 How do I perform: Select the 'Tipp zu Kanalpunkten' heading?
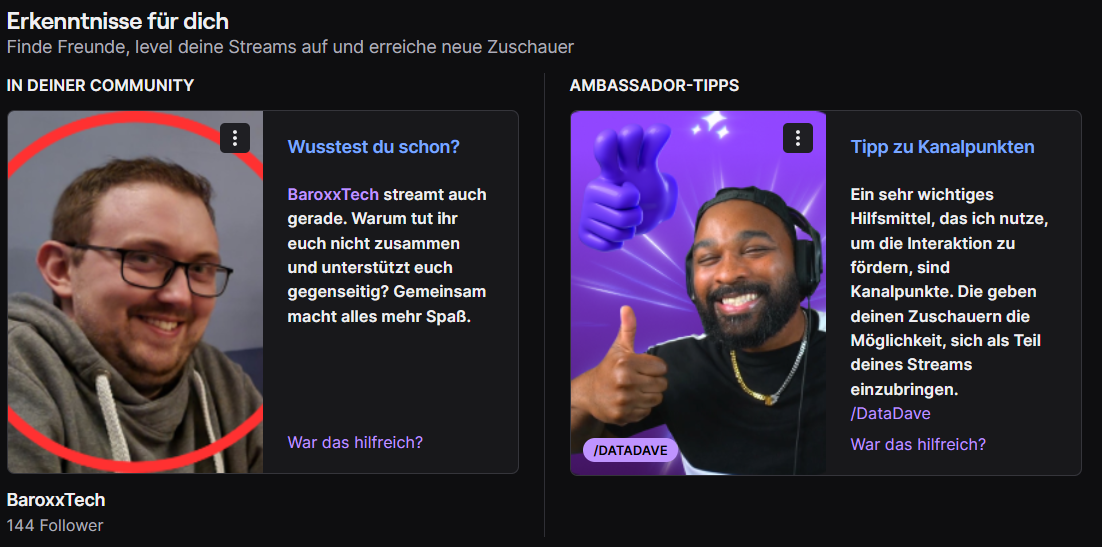[x=942, y=147]
